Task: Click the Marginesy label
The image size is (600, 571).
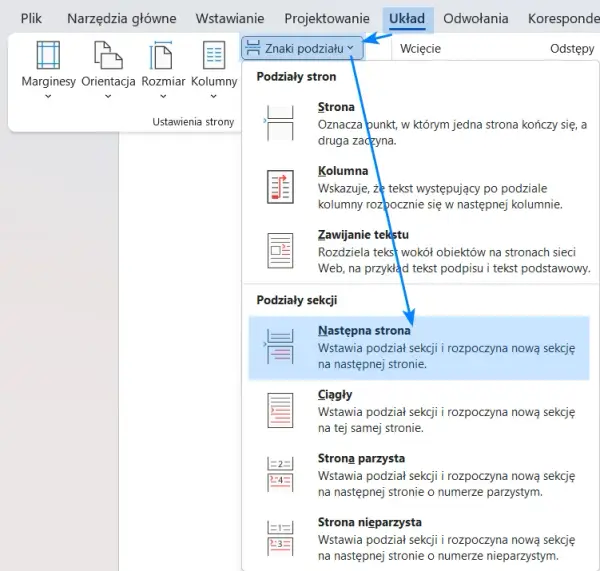Action: coord(49,82)
